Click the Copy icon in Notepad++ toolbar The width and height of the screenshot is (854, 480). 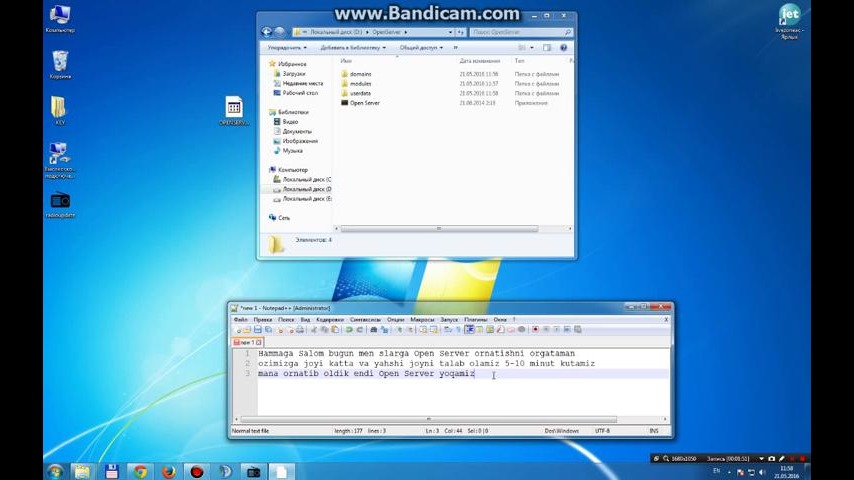click(x=325, y=330)
